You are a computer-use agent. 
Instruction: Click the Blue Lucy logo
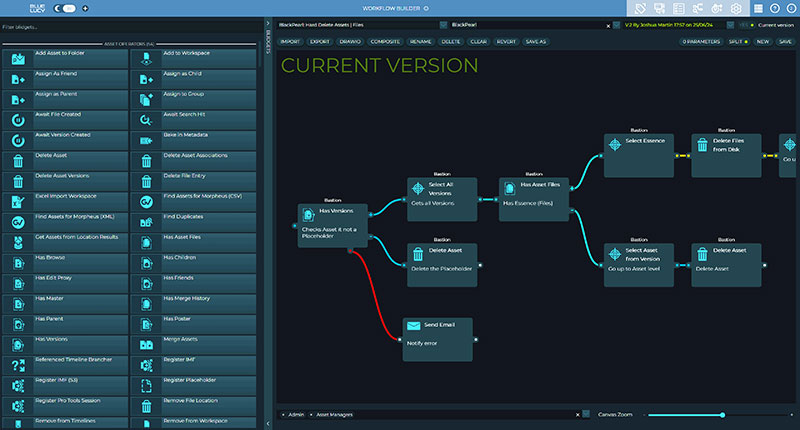[37, 8]
